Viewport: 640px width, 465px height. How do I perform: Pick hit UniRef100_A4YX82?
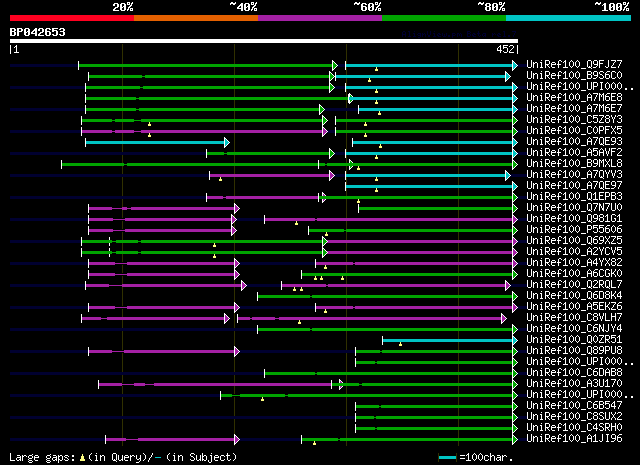pyautogui.click(x=574, y=263)
